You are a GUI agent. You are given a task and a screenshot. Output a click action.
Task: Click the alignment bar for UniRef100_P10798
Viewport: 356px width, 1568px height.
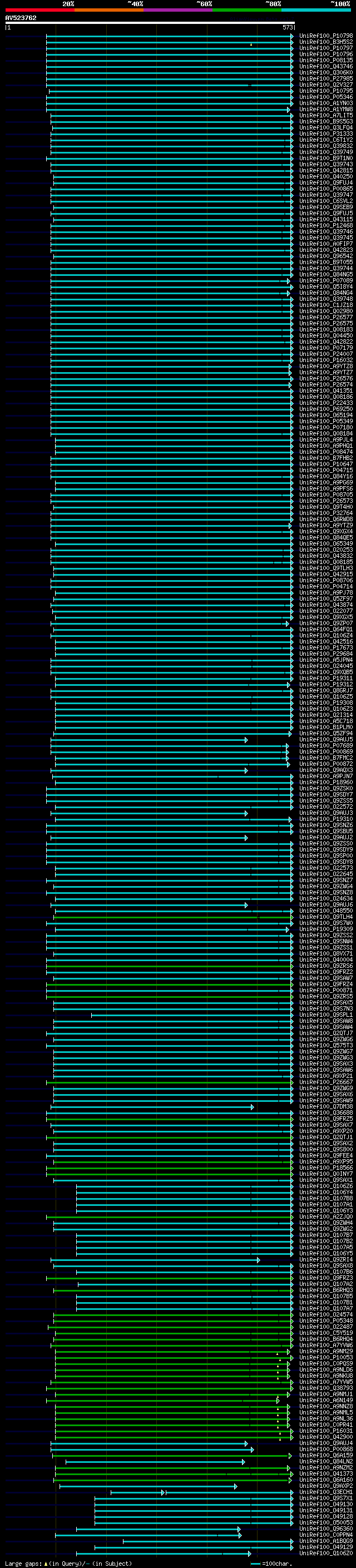tap(170, 36)
